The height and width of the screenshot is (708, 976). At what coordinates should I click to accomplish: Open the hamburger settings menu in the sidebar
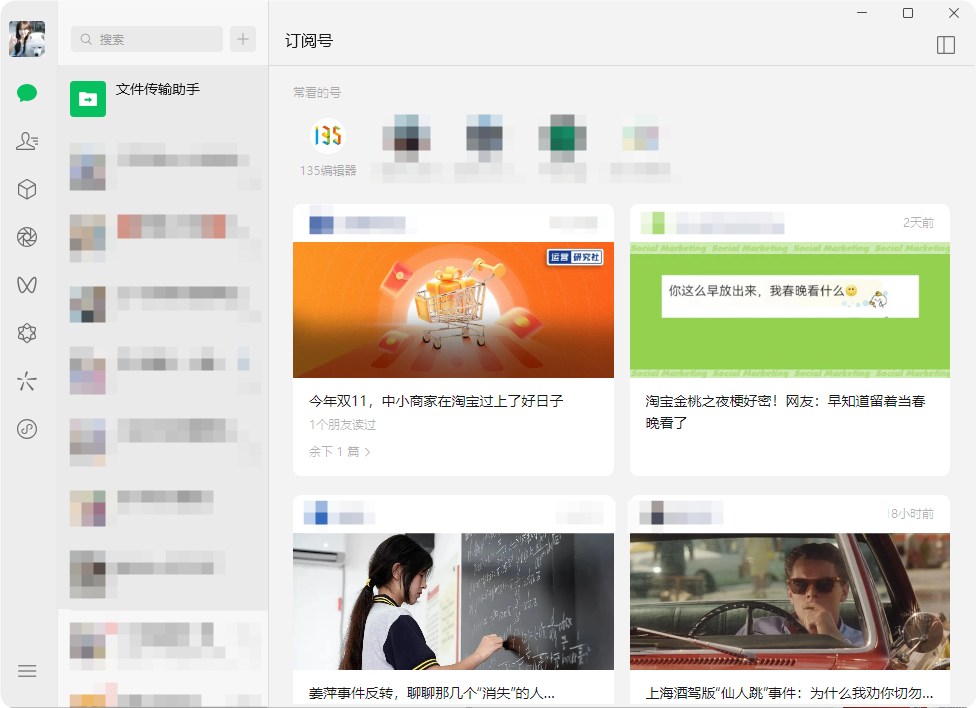[x=27, y=671]
